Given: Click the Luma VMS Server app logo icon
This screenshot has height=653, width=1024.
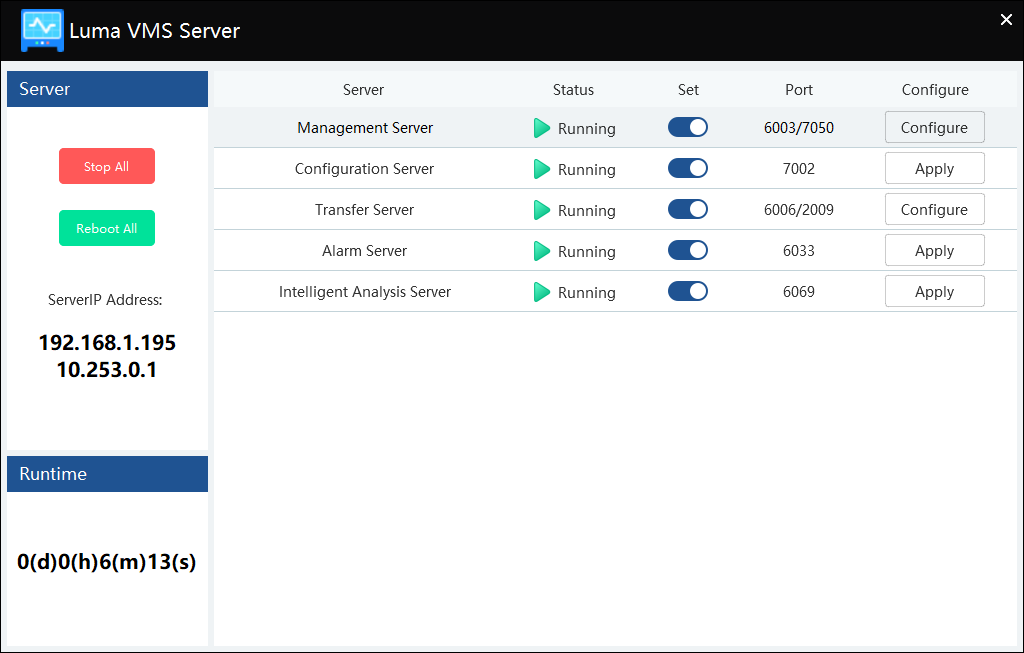Looking at the screenshot, I should [x=42, y=30].
